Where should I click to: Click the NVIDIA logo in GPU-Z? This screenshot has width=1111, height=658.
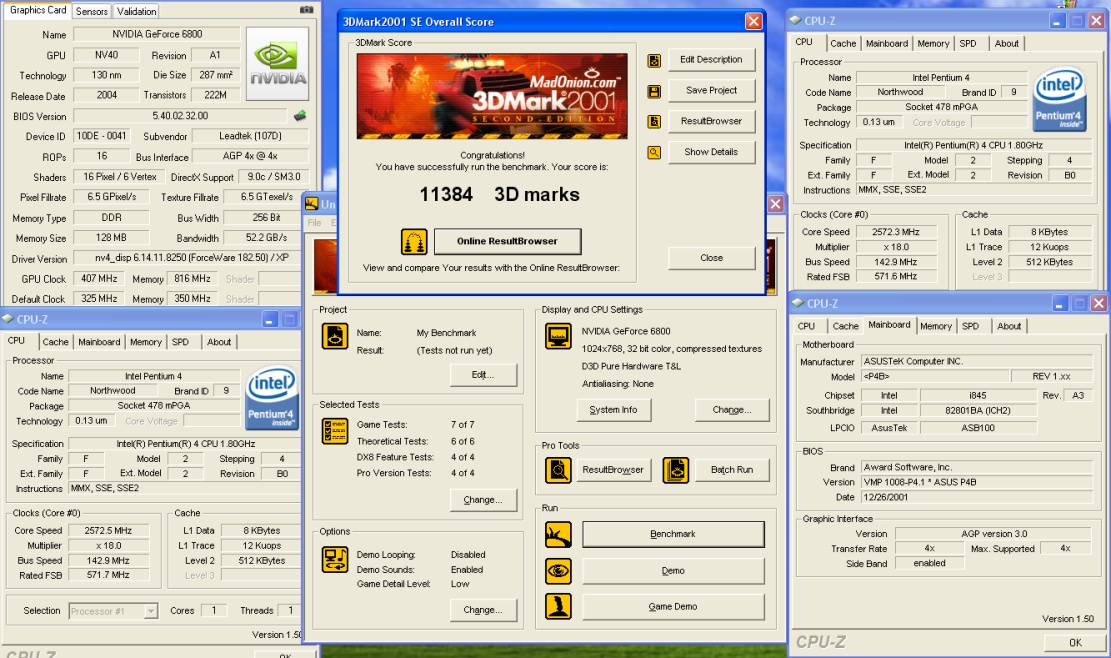click(277, 64)
